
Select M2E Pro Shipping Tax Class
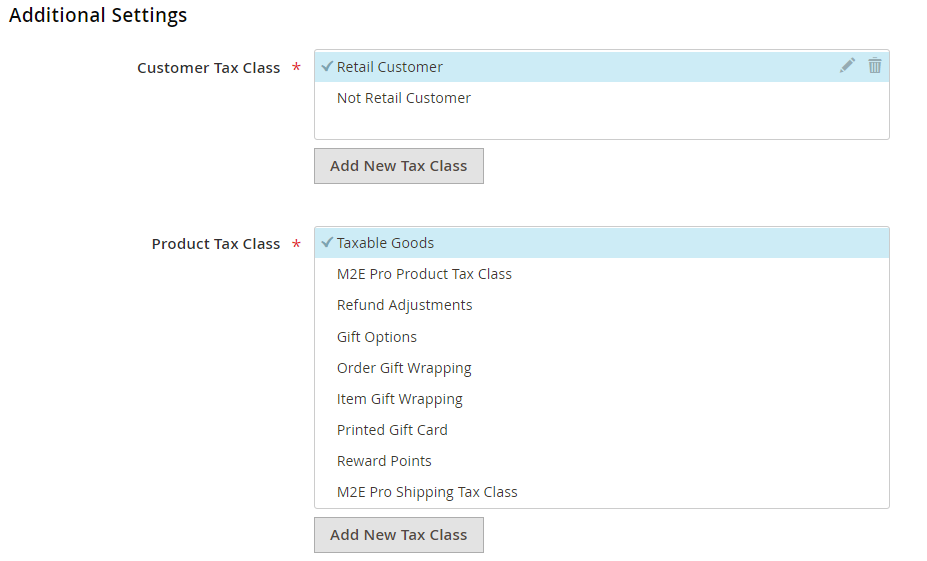pos(427,492)
